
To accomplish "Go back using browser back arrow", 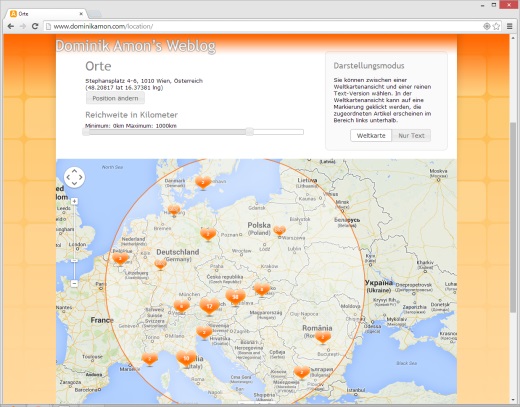I will click(10, 26).
